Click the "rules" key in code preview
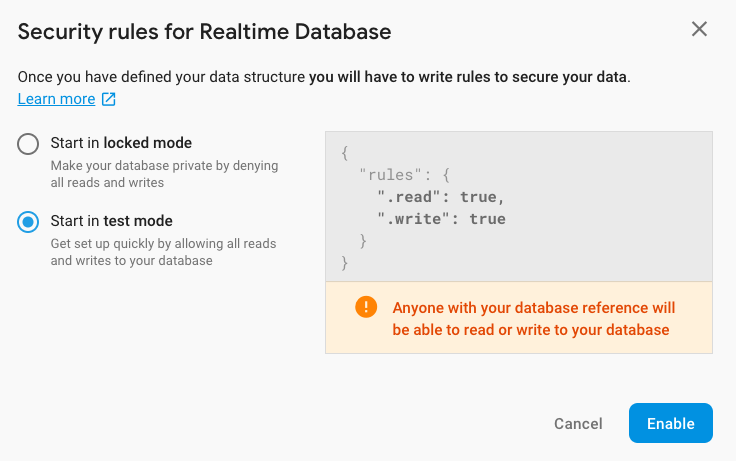The height and width of the screenshot is (461, 736). point(390,175)
